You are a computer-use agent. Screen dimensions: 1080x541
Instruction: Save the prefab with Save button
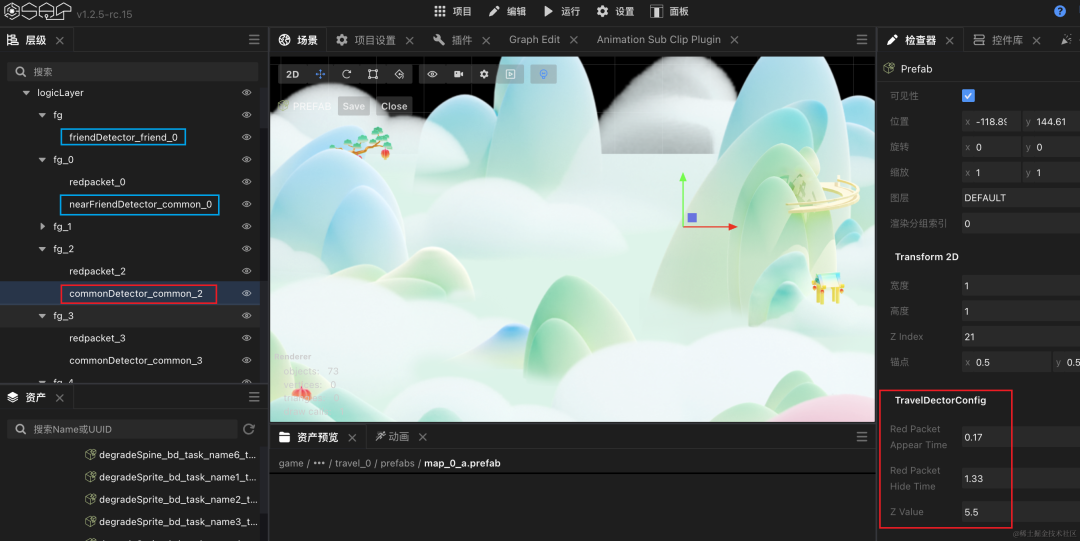[353, 106]
